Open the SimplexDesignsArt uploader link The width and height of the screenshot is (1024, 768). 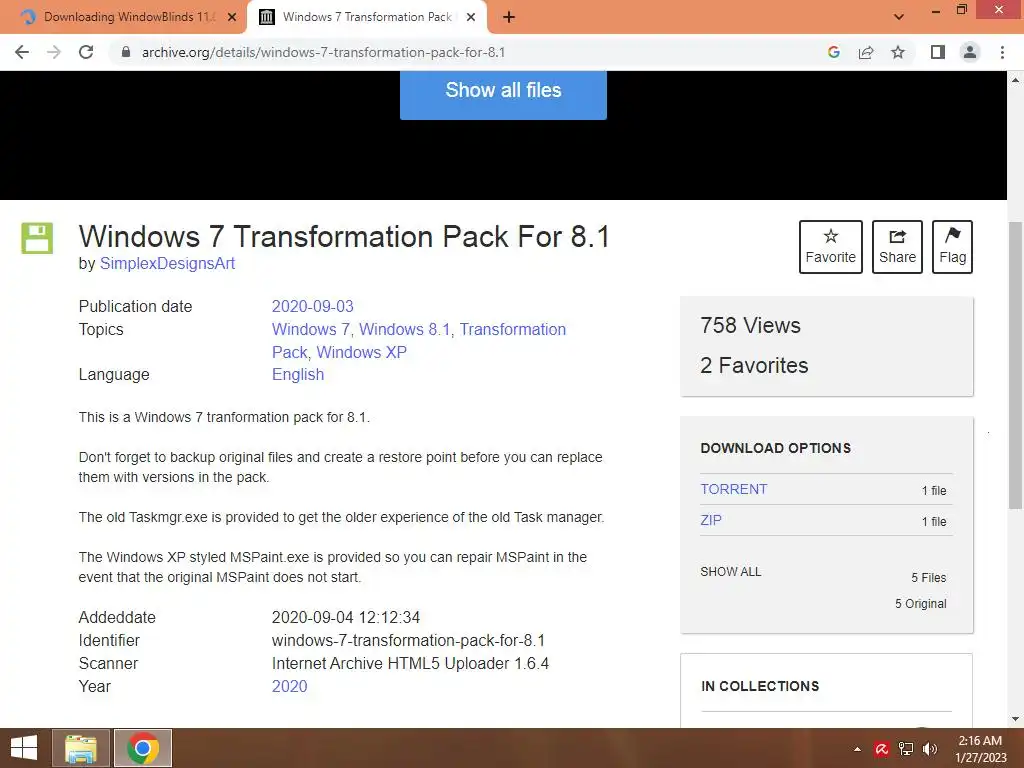tap(167, 263)
